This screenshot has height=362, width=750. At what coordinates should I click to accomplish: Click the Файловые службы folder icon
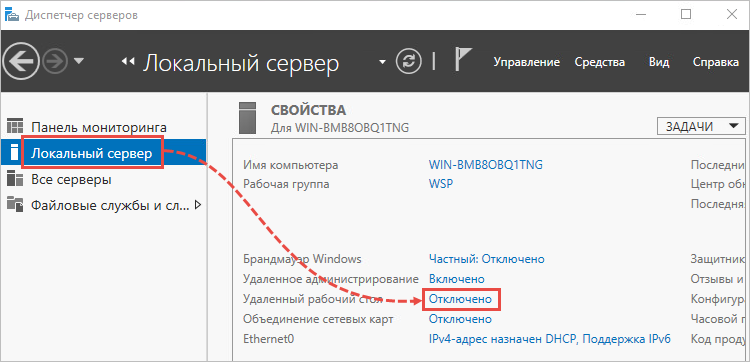click(x=15, y=205)
